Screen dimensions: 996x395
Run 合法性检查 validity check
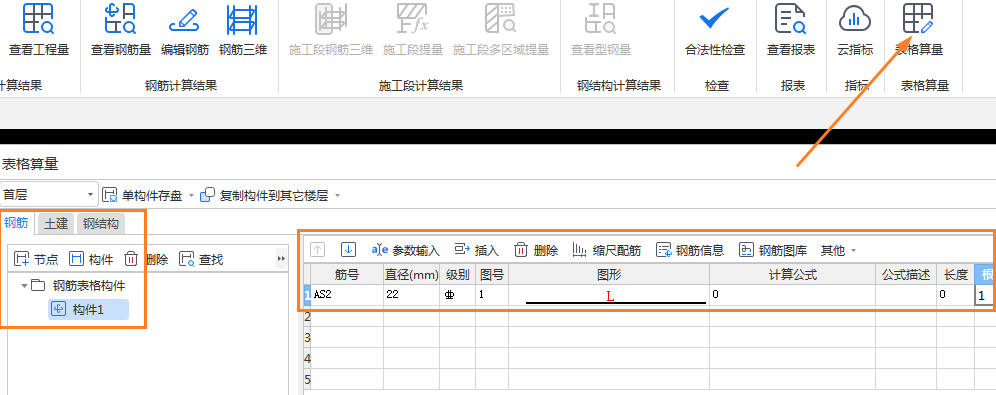pos(715,30)
